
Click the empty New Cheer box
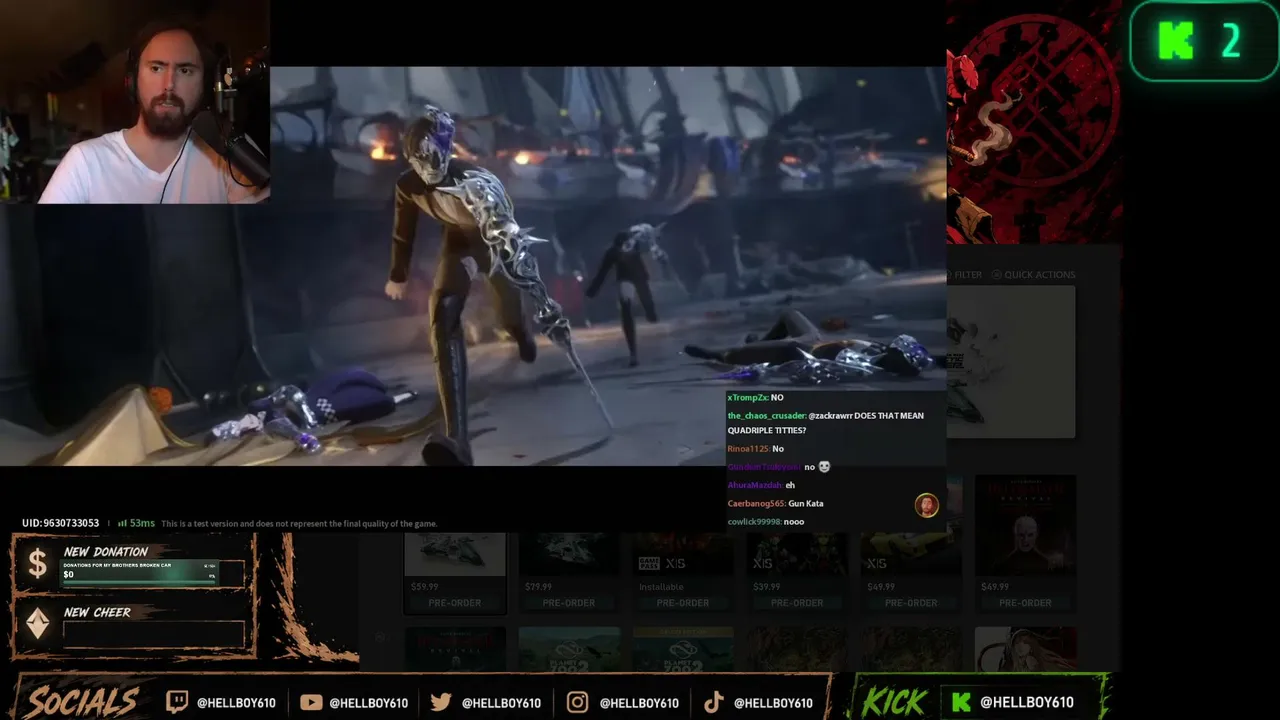point(153,633)
